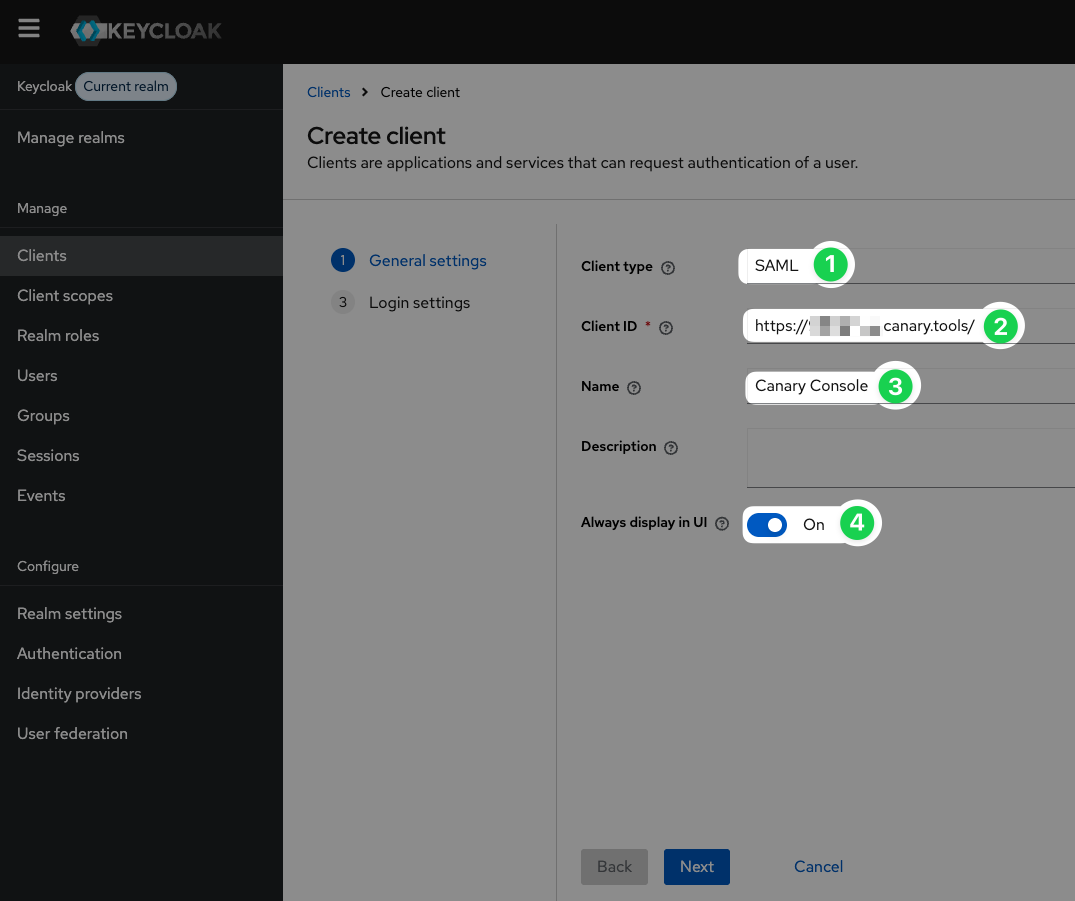
Task: Click the Next button
Action: click(x=697, y=867)
